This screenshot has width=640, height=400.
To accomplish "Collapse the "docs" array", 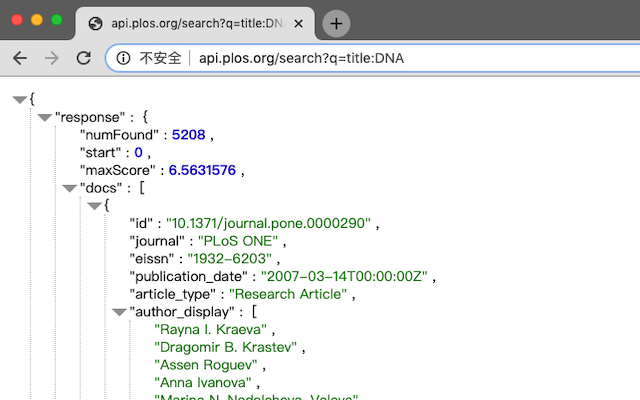I will tap(69, 188).
